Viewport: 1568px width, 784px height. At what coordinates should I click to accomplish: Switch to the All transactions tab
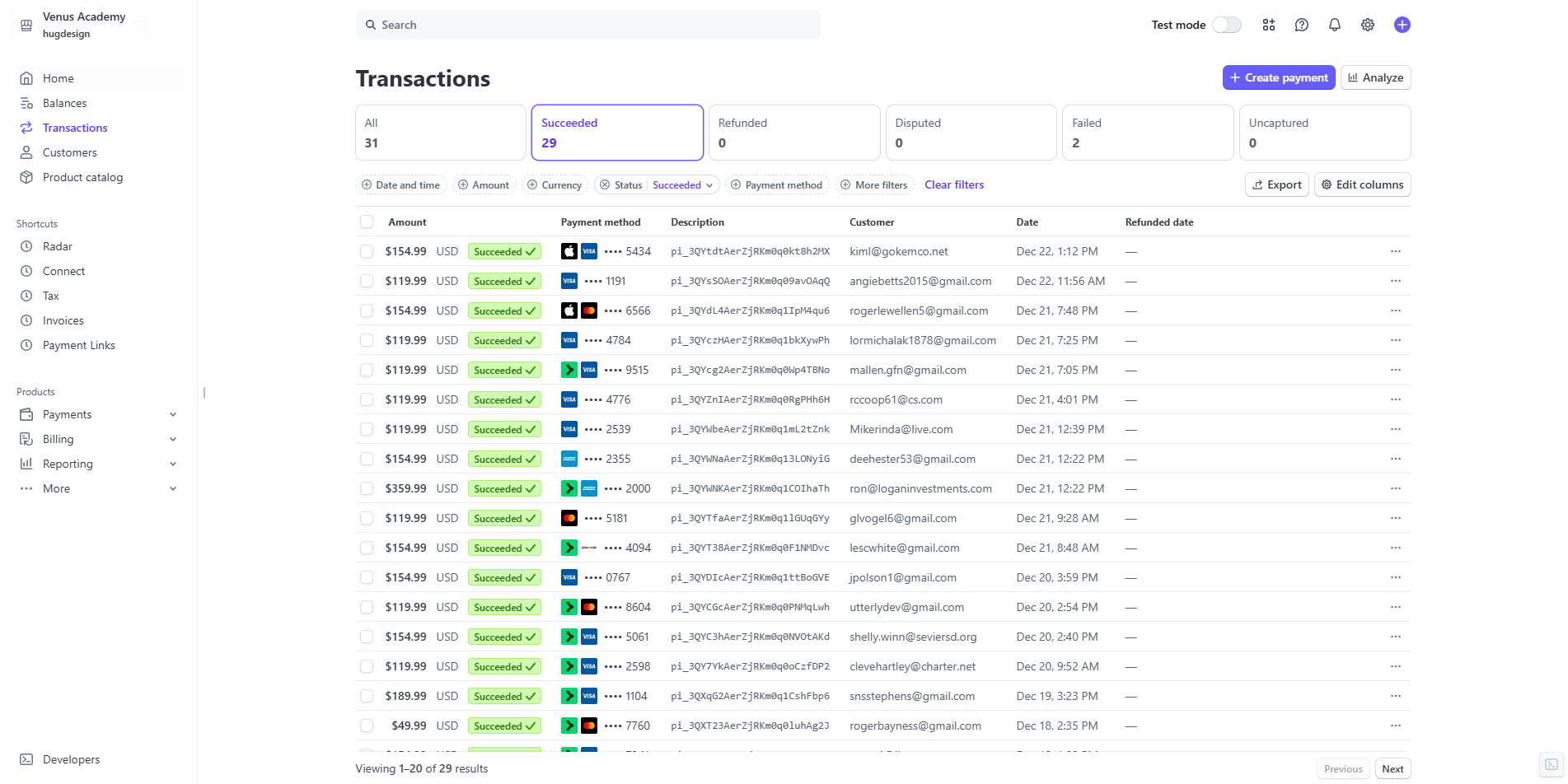click(x=441, y=133)
